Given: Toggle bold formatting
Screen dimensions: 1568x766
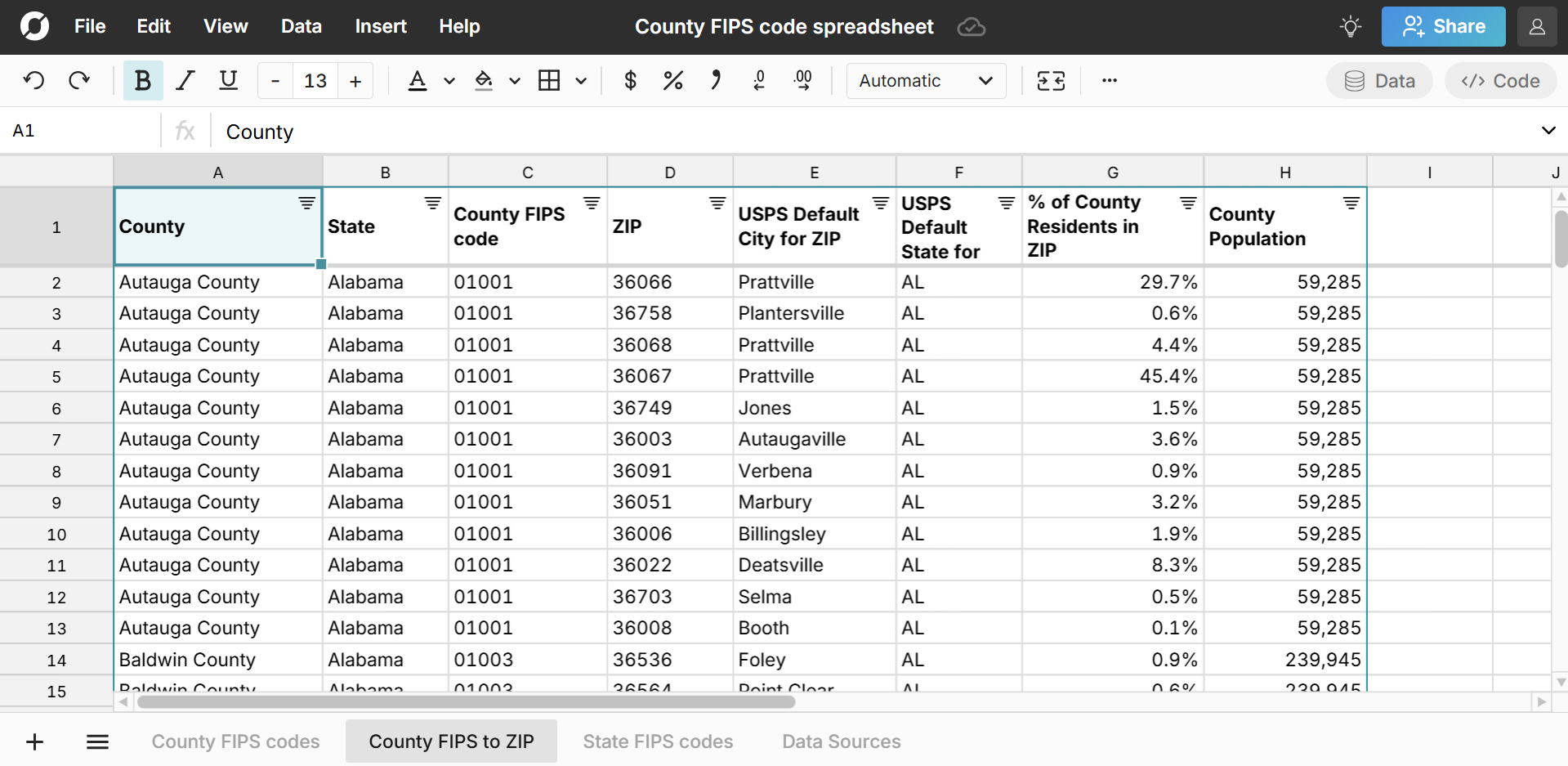Looking at the screenshot, I should point(143,80).
